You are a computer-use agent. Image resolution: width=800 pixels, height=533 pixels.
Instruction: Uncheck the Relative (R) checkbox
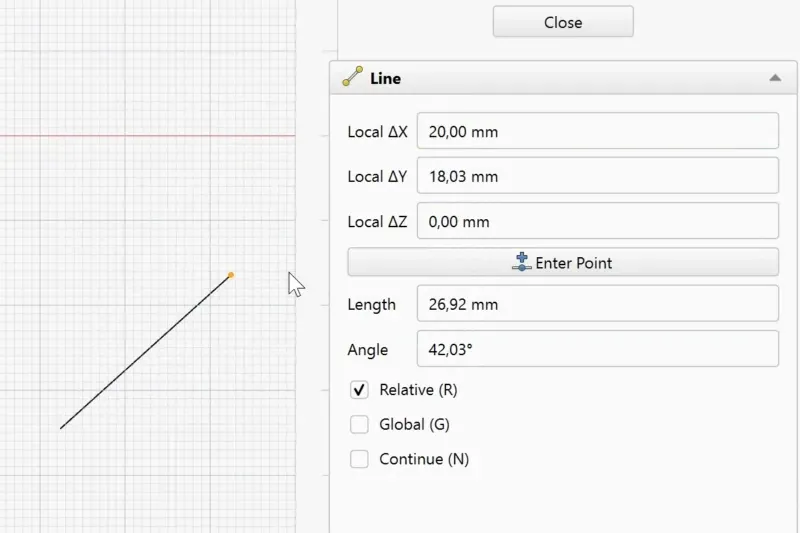click(x=359, y=390)
